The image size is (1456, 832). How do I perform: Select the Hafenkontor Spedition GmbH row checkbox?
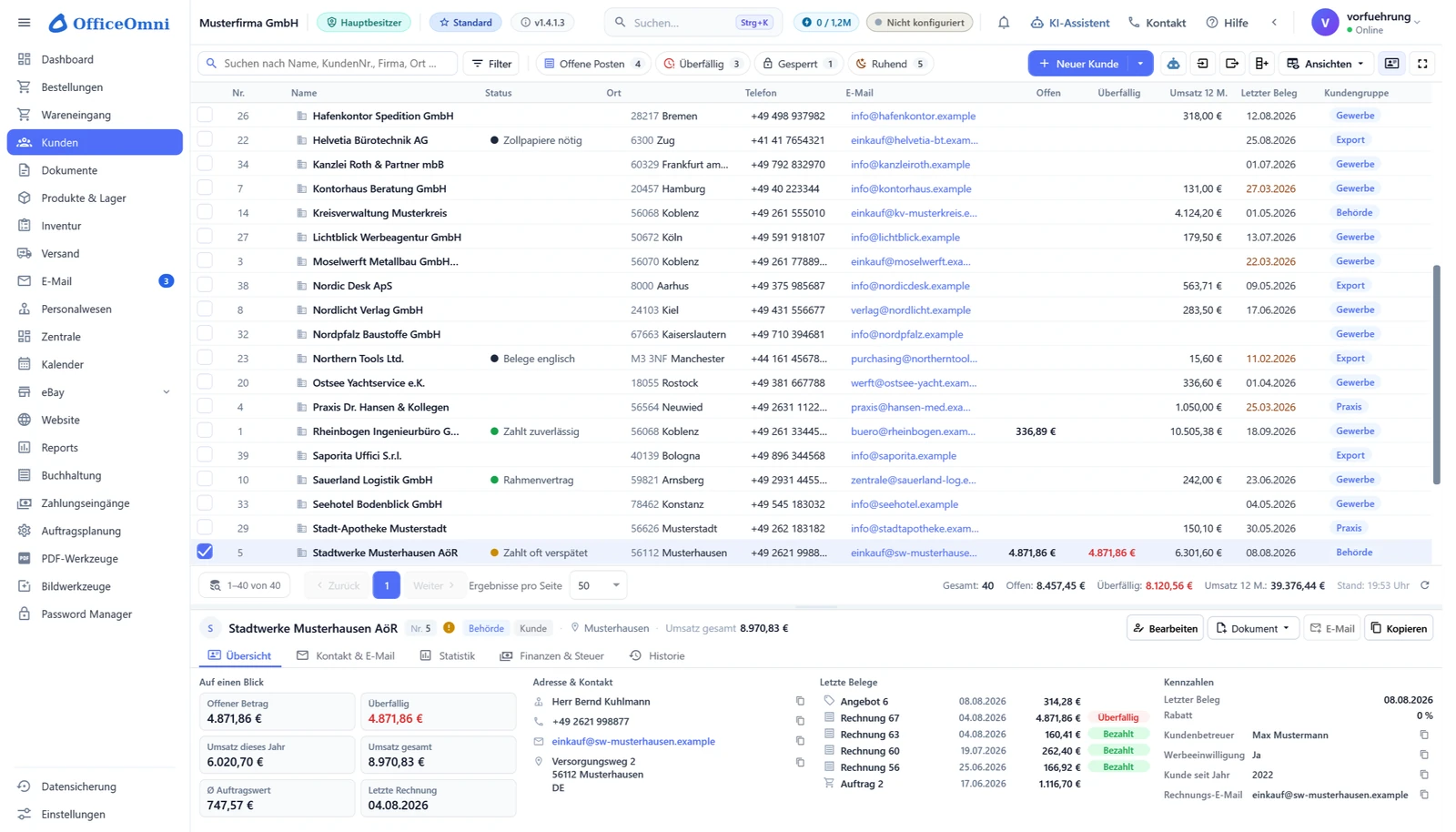coord(205,115)
